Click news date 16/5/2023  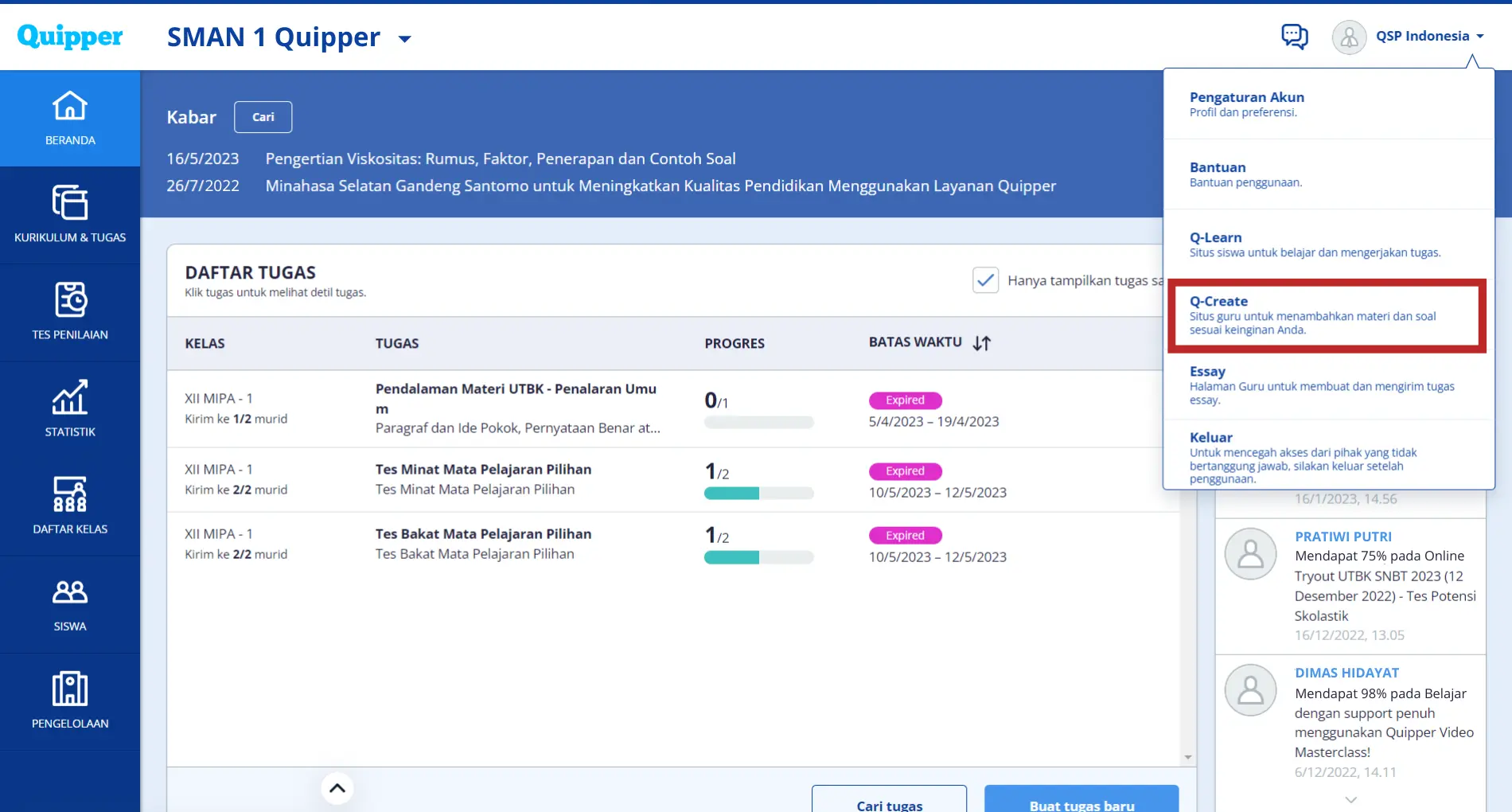[x=202, y=158]
